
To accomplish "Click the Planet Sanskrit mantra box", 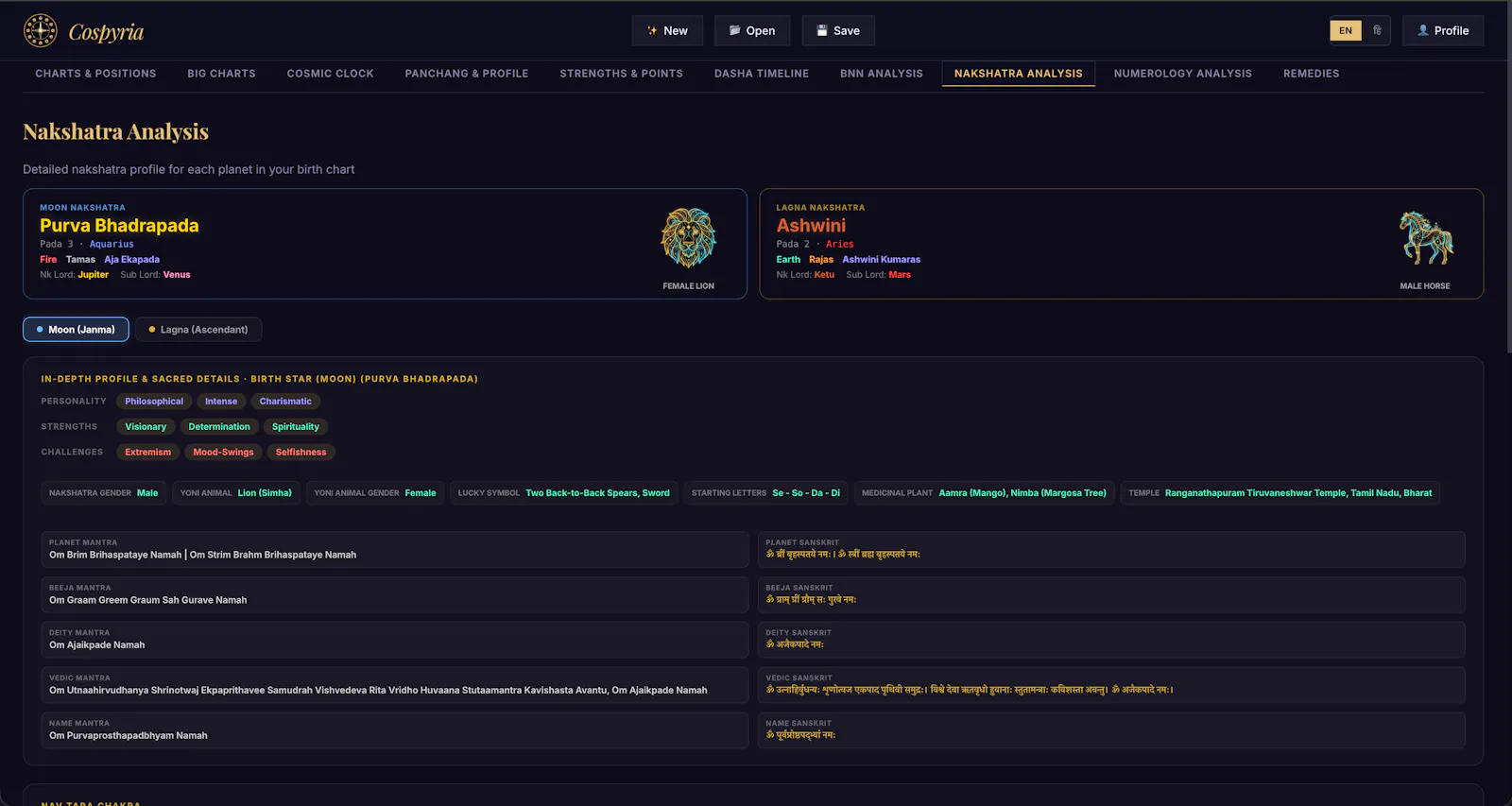I will [x=1111, y=550].
